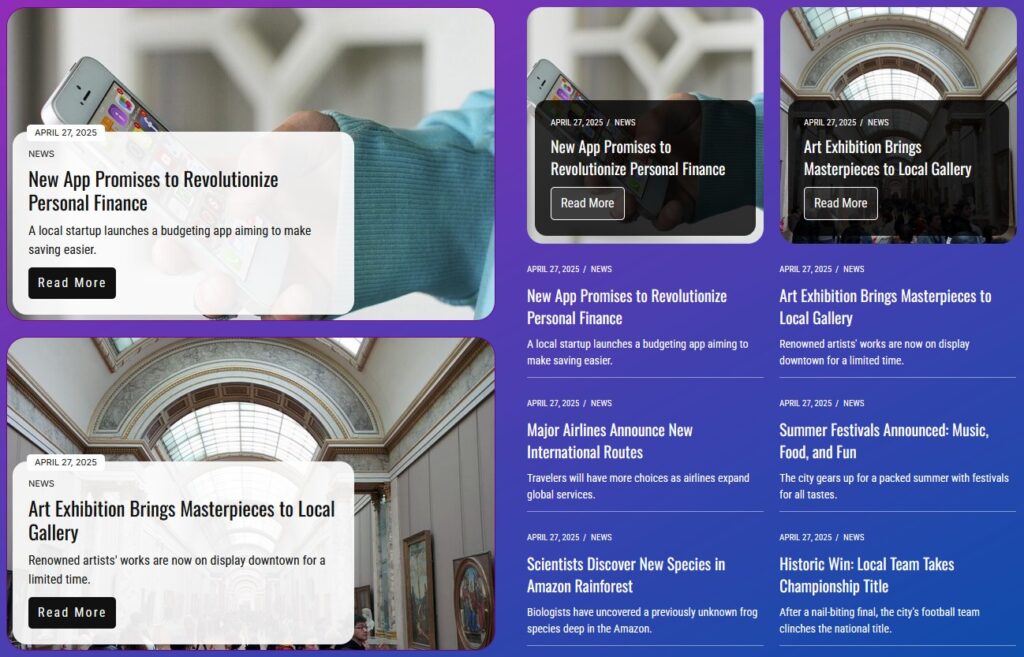The image size is (1024, 657).
Task: Click the NEWS category above the Major Airlines headline
Action: click(601, 404)
